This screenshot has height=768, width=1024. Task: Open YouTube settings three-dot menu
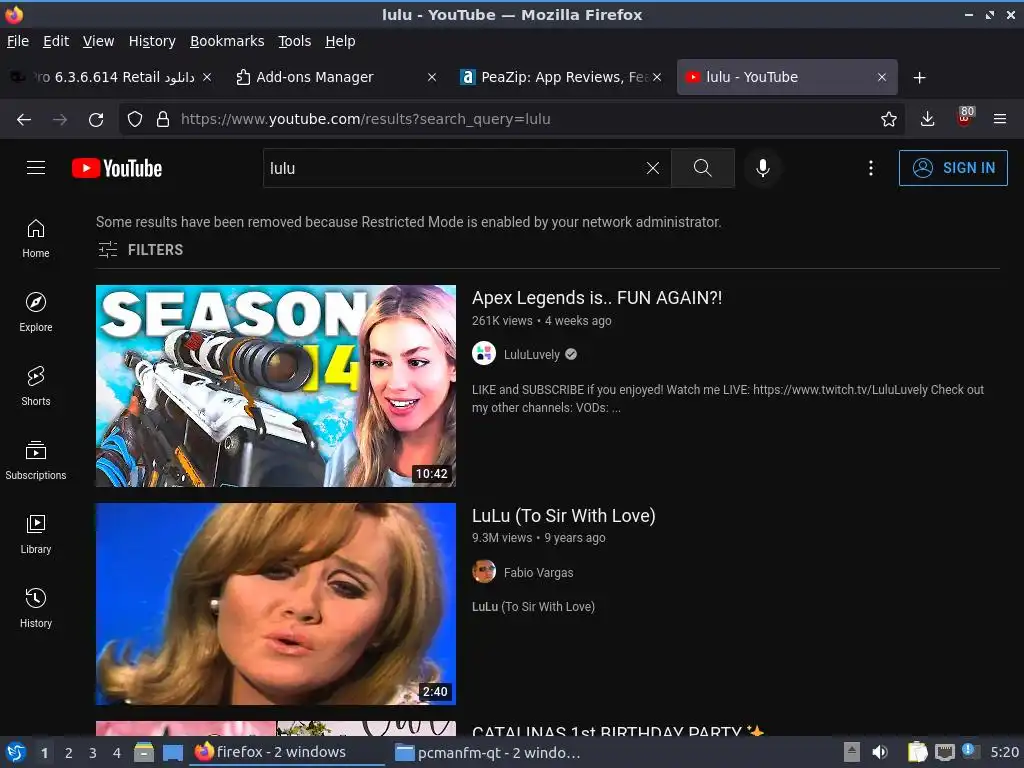click(871, 168)
